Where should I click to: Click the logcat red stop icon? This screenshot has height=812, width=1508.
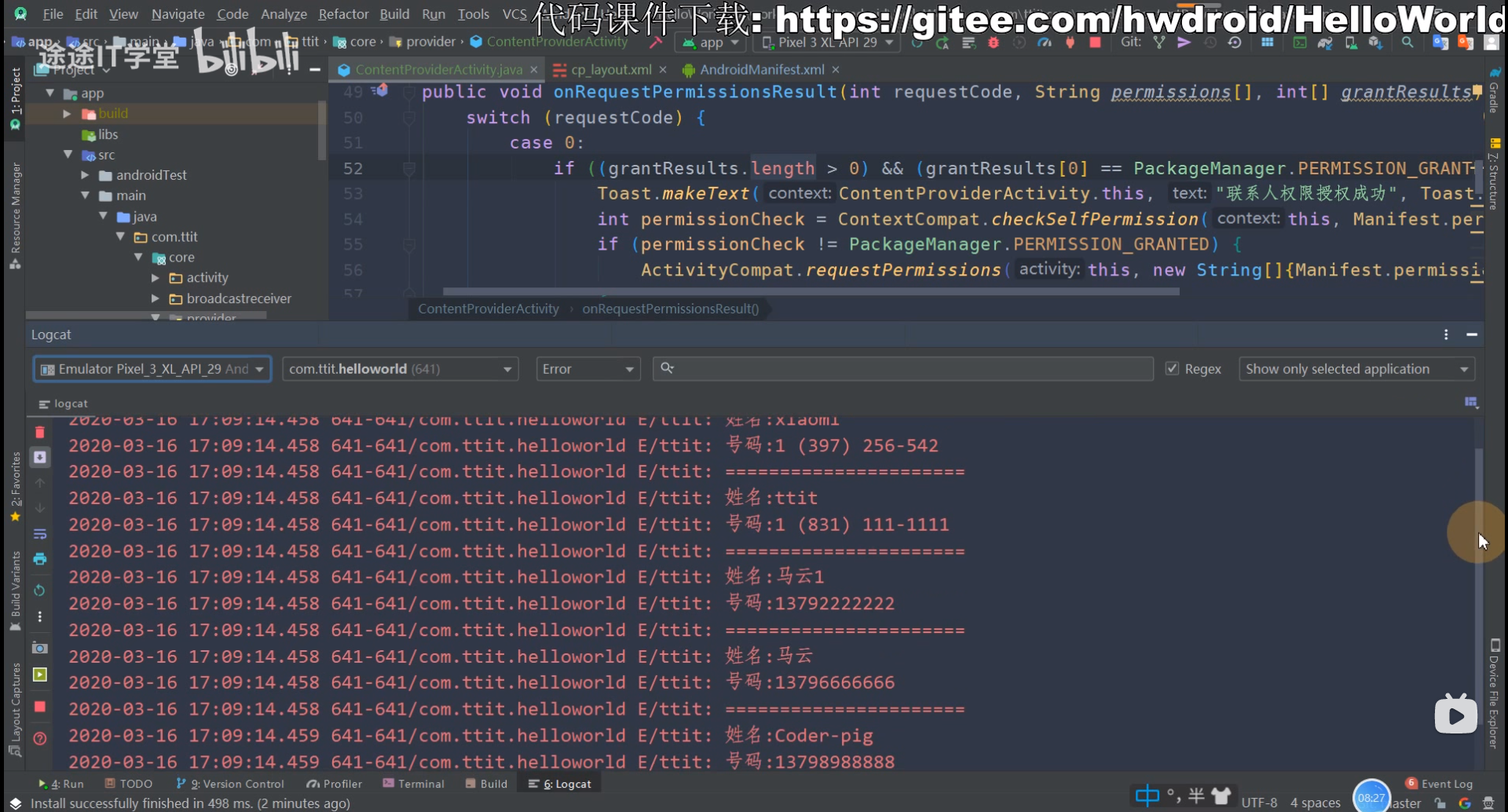(x=40, y=707)
